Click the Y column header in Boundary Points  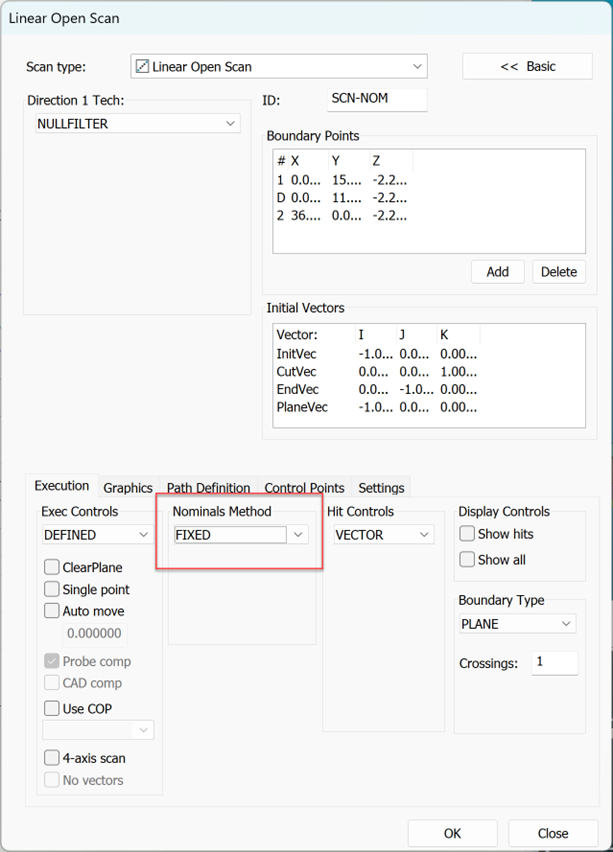point(349,161)
